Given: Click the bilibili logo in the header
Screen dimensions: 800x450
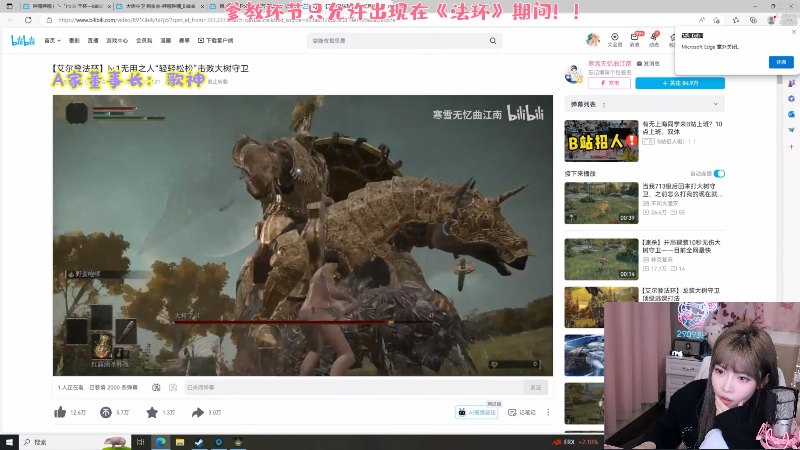Looking at the screenshot, I should [23, 40].
